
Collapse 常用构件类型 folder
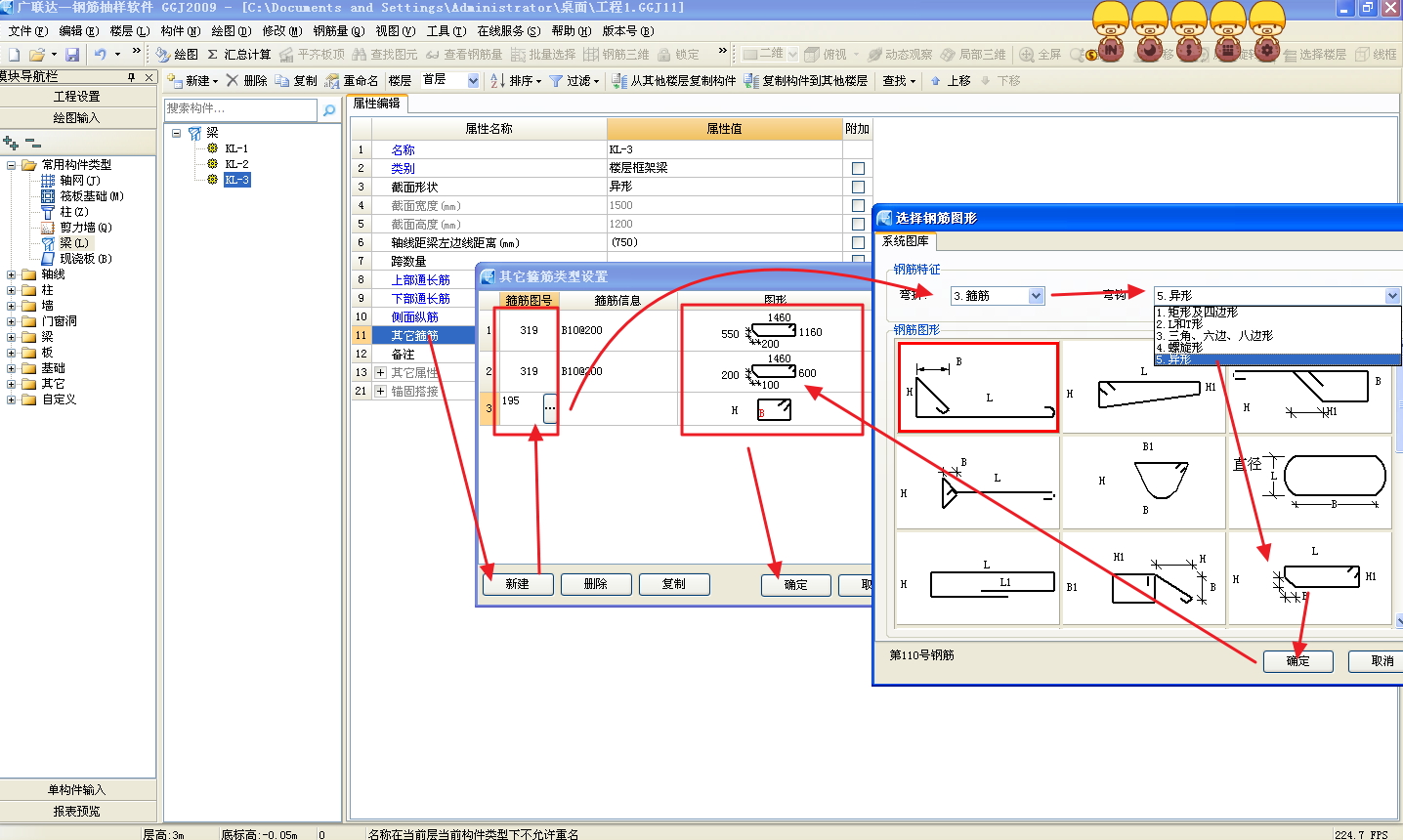(12, 165)
